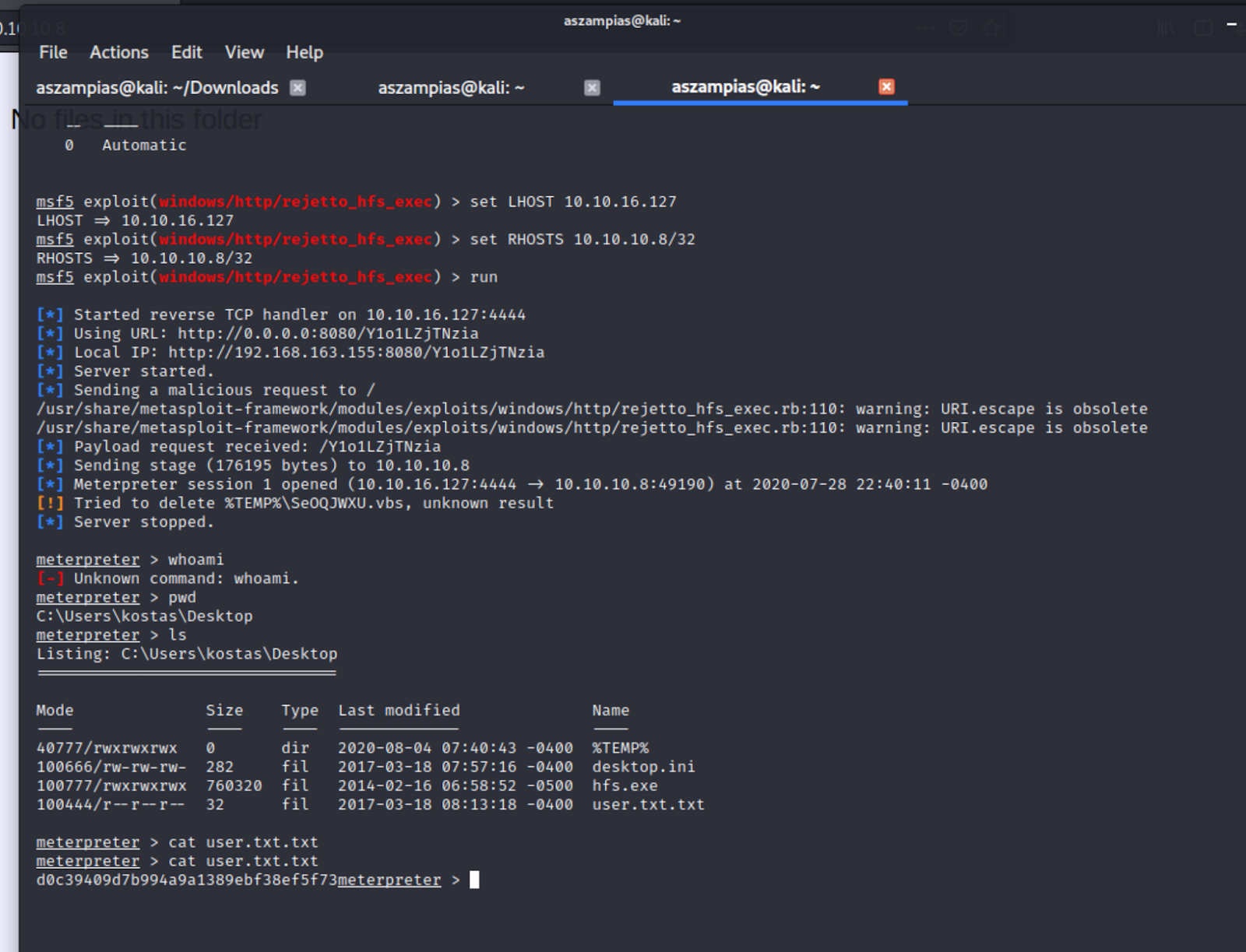Click the close icon on the Downloads tab
The width and height of the screenshot is (1246, 952).
pos(297,88)
